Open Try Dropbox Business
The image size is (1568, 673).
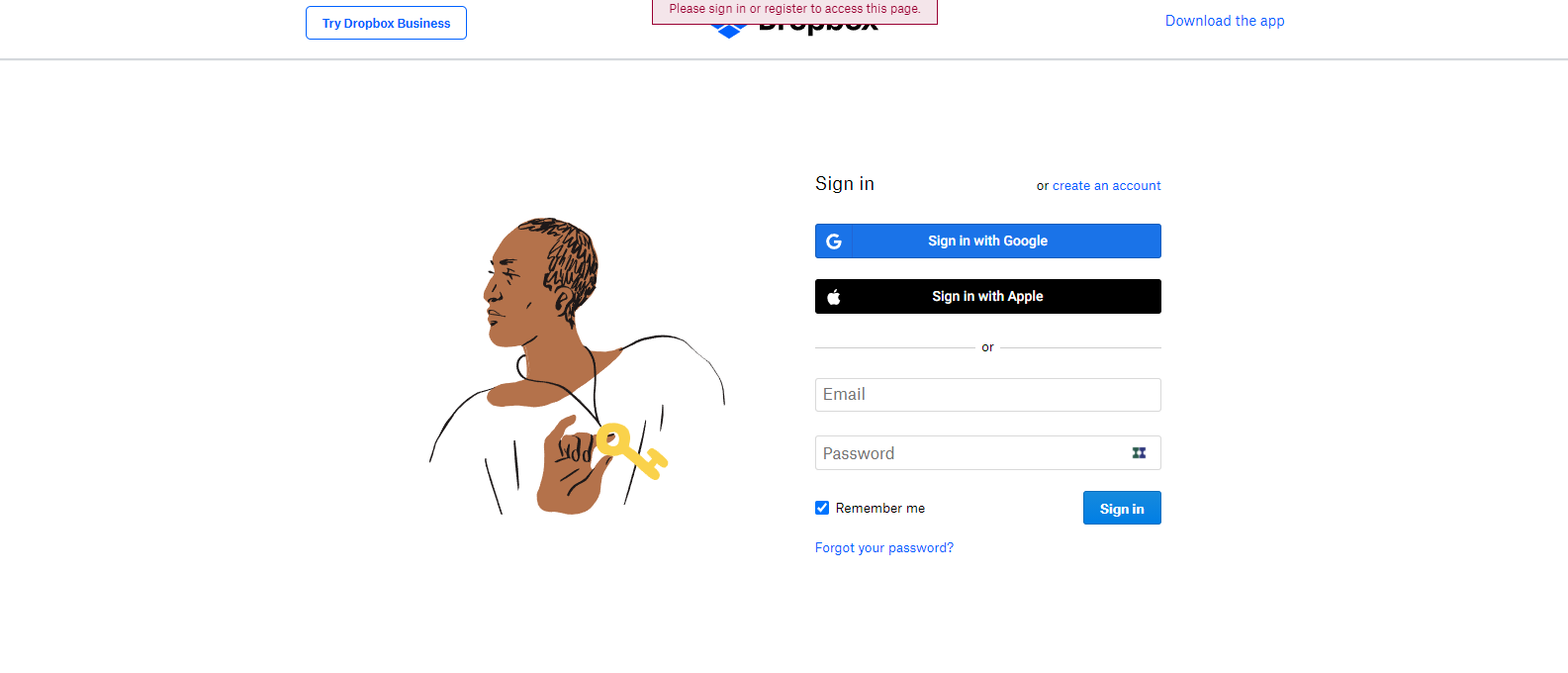click(x=386, y=23)
